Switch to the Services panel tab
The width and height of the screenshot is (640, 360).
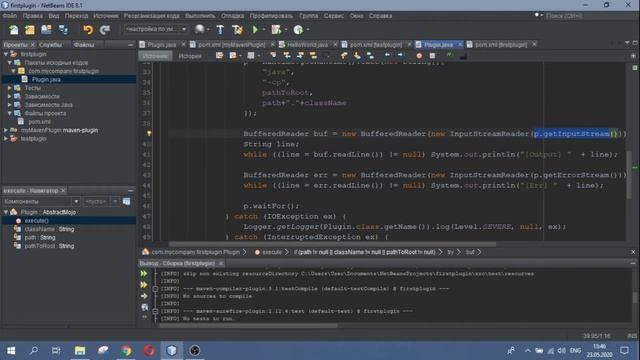(50, 44)
